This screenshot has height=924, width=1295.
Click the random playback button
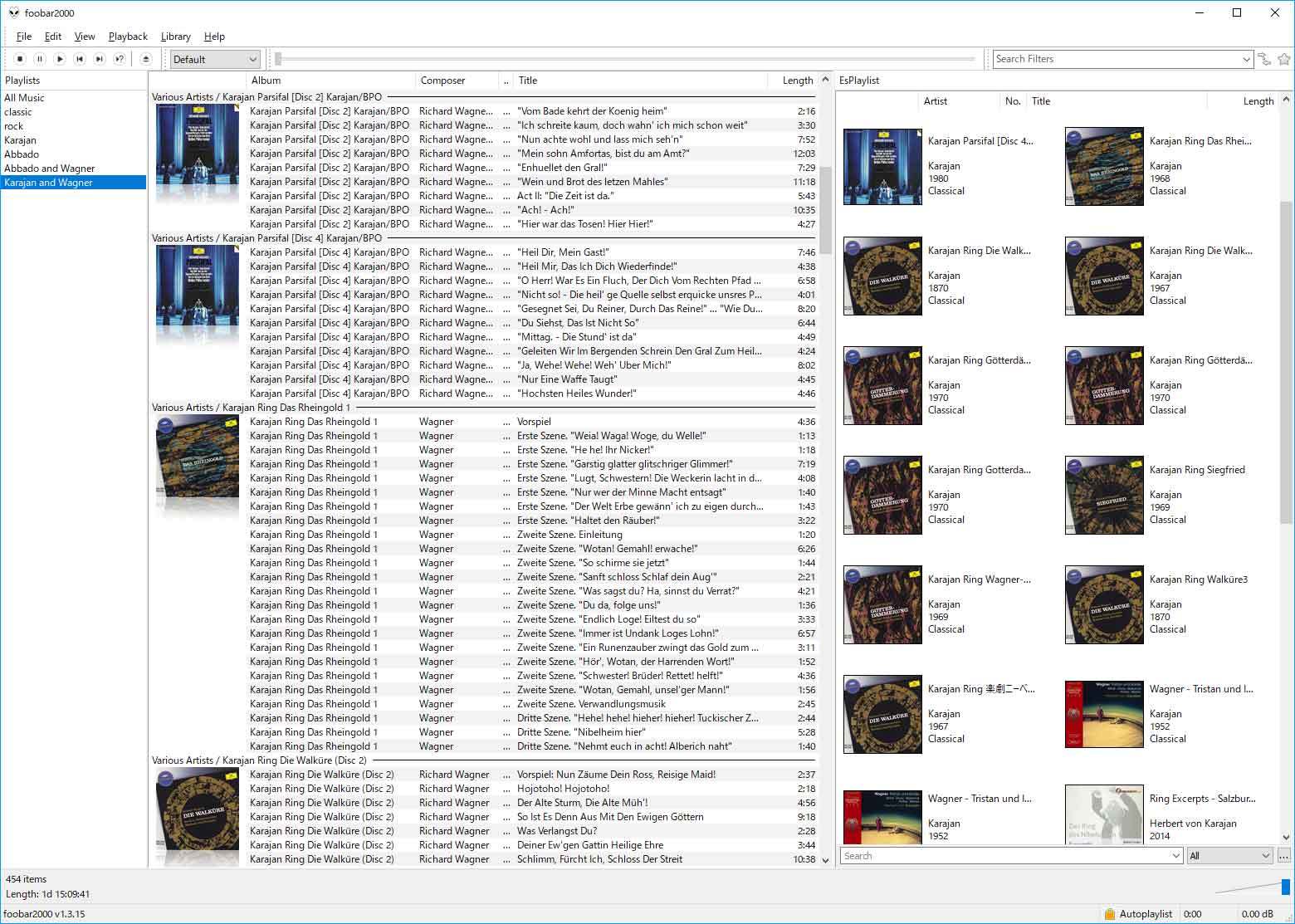pos(120,59)
